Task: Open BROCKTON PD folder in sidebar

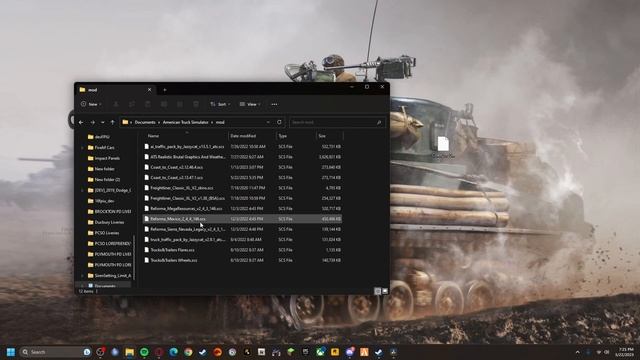Action: (x=109, y=211)
